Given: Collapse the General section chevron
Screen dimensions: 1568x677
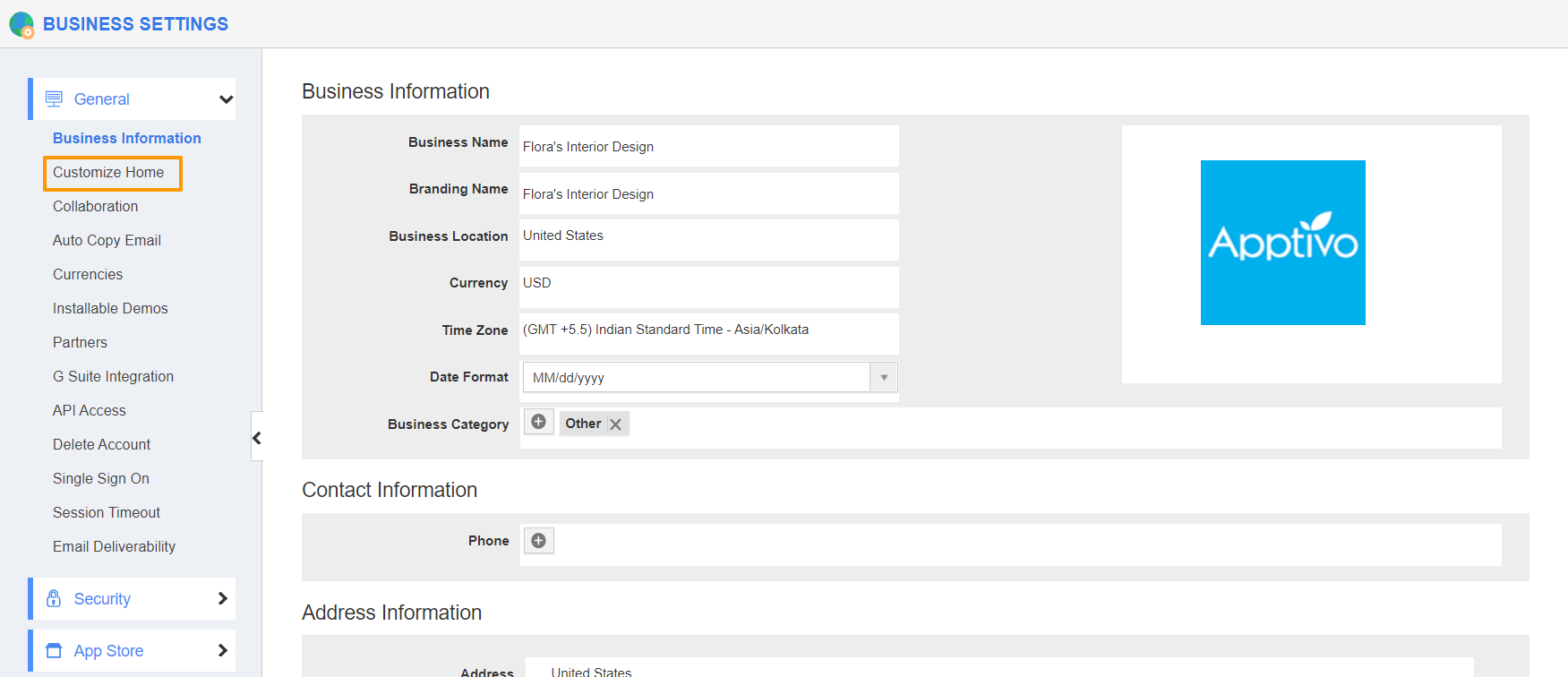Looking at the screenshot, I should 226,99.
